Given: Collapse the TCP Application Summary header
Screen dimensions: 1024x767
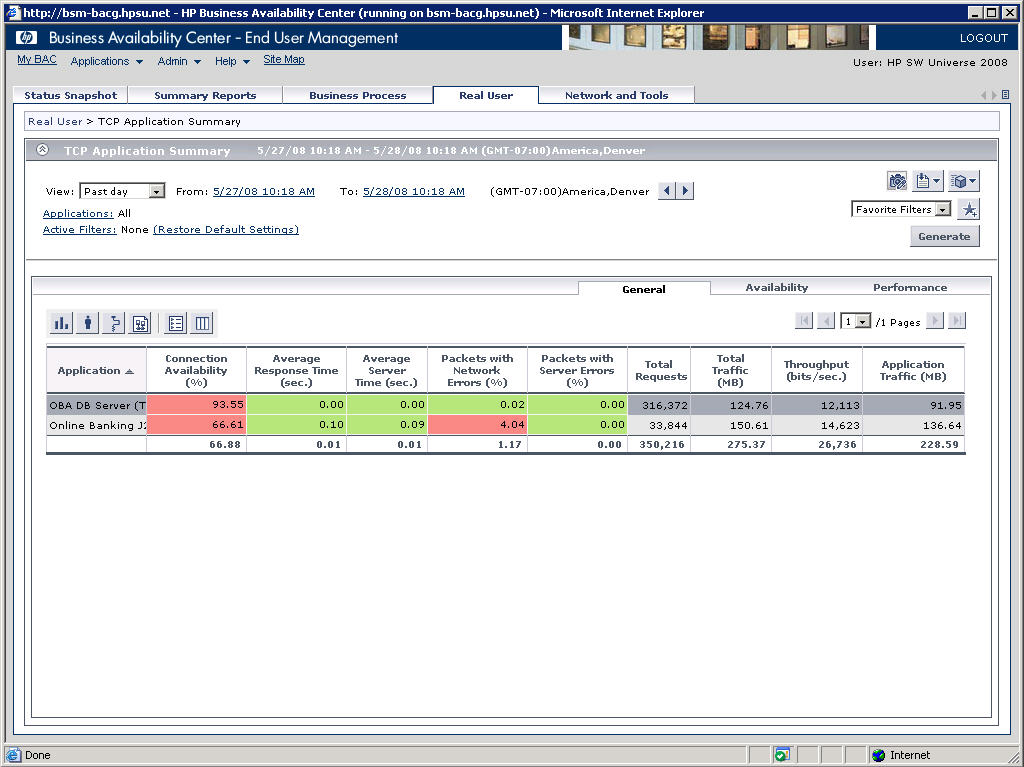Looking at the screenshot, I should pyautogui.click(x=42, y=150).
